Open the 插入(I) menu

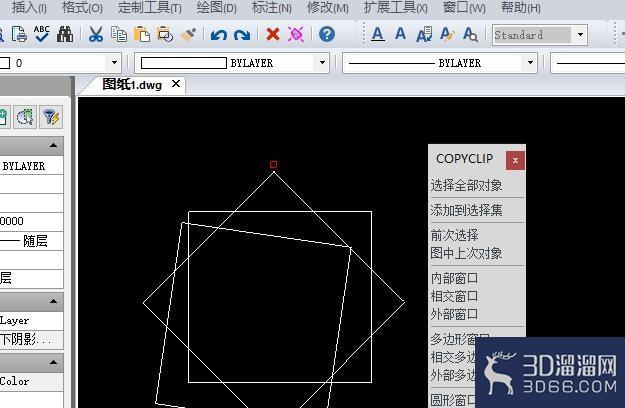[x=29, y=8]
